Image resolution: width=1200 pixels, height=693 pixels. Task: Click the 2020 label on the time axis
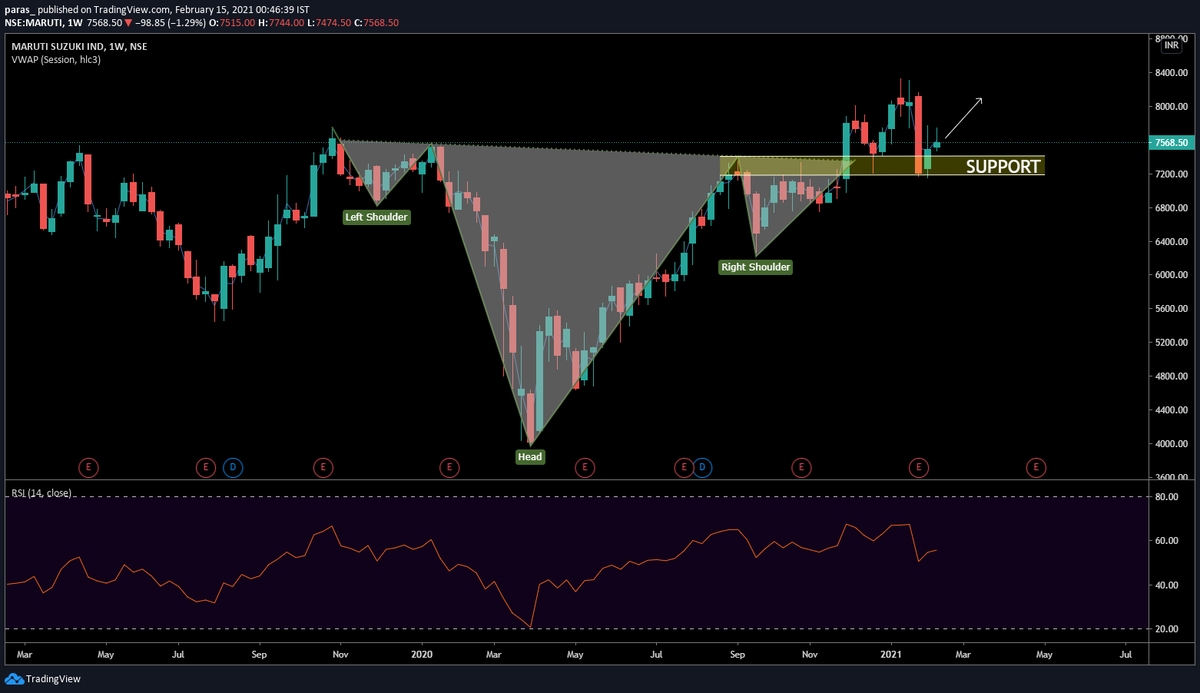click(x=421, y=656)
